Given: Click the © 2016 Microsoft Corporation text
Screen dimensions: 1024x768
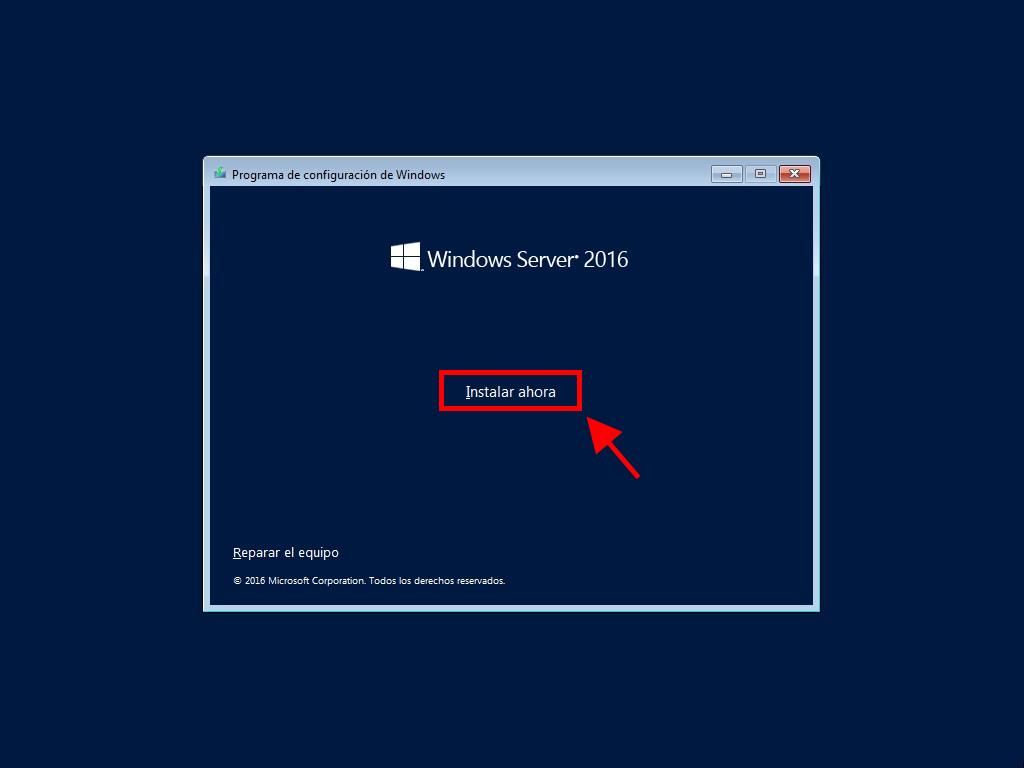Looking at the screenshot, I should (298, 581).
